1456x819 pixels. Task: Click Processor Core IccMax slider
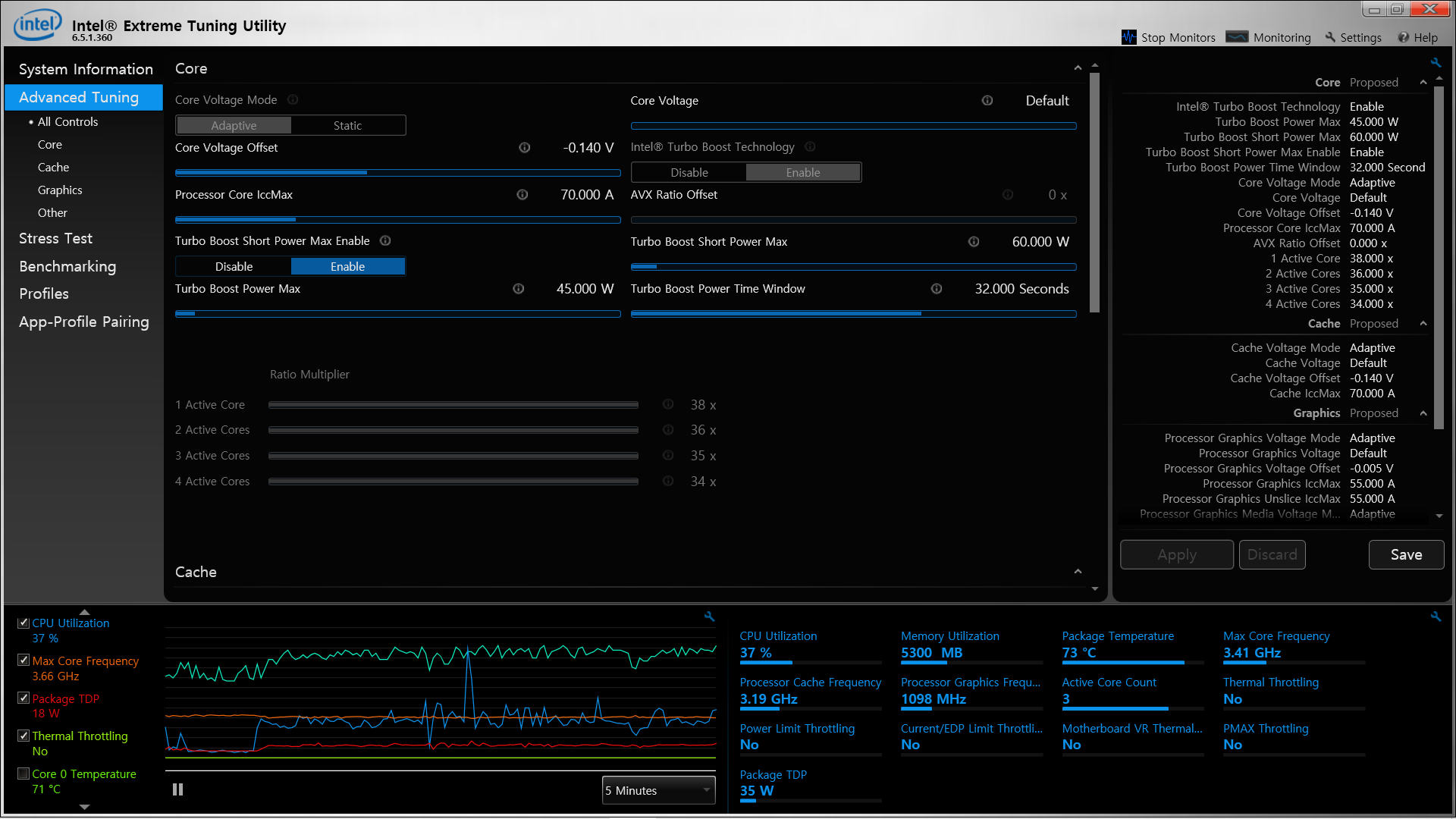point(397,220)
